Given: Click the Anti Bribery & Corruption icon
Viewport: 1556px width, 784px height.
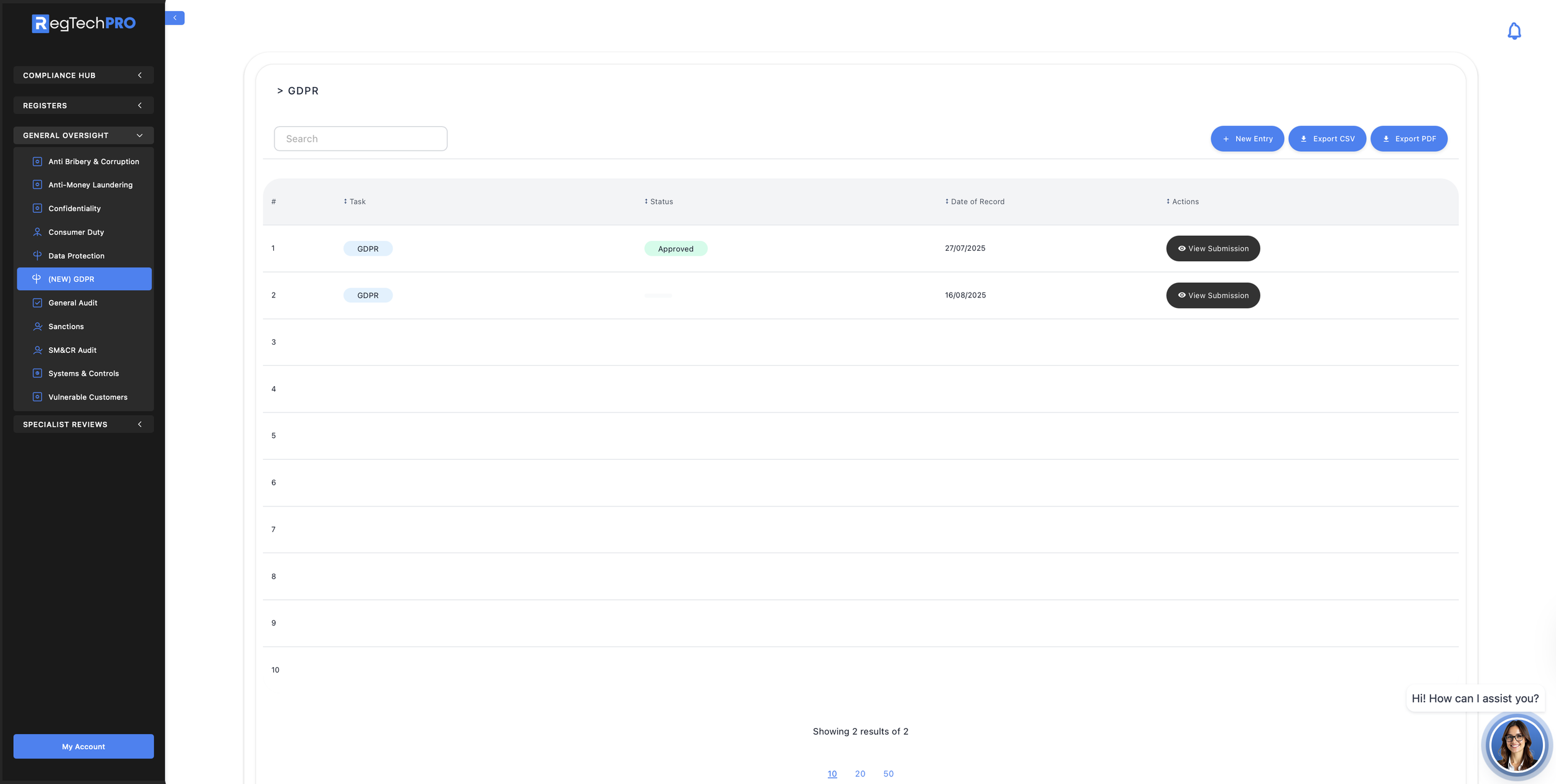Looking at the screenshot, I should 37,162.
